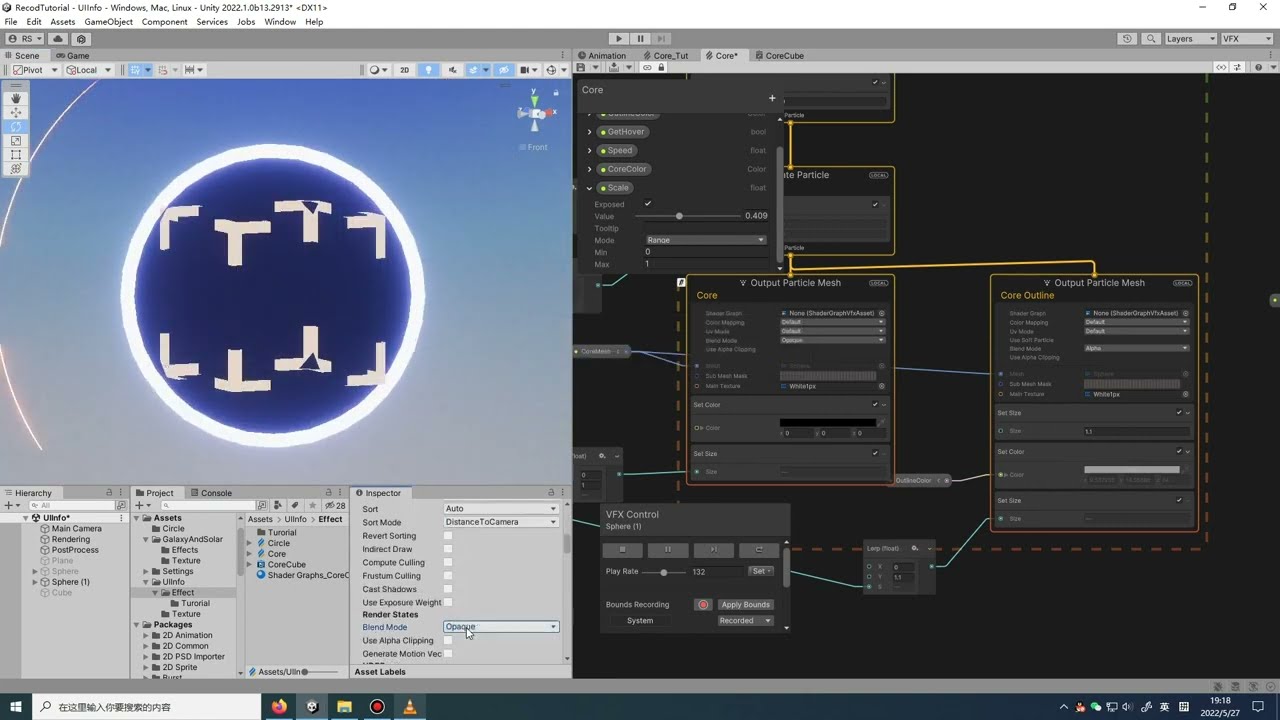Click the global search magnifier icon
The image size is (1280, 720).
tap(1149, 39)
